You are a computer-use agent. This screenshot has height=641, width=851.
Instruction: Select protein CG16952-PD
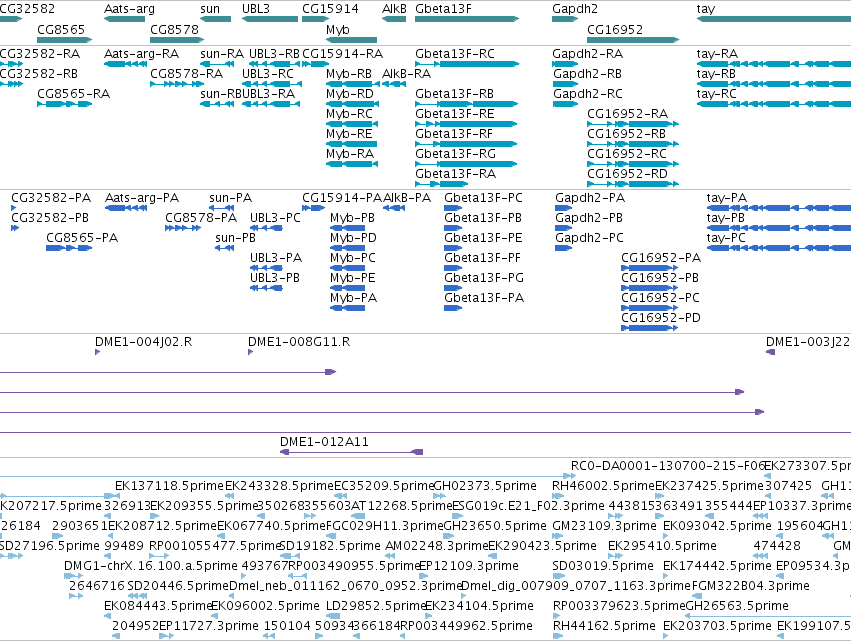(661, 318)
